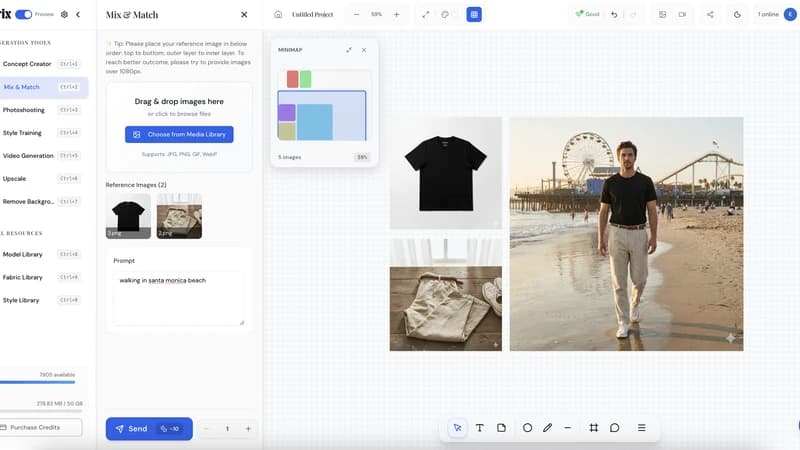Close the Mix & Match panel
The width and height of the screenshot is (800, 450).
point(244,15)
